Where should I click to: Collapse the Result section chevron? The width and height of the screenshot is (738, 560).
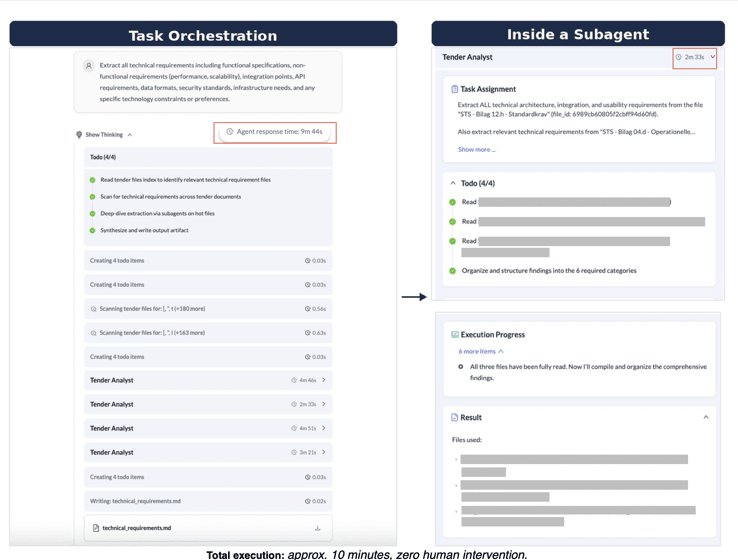point(706,417)
